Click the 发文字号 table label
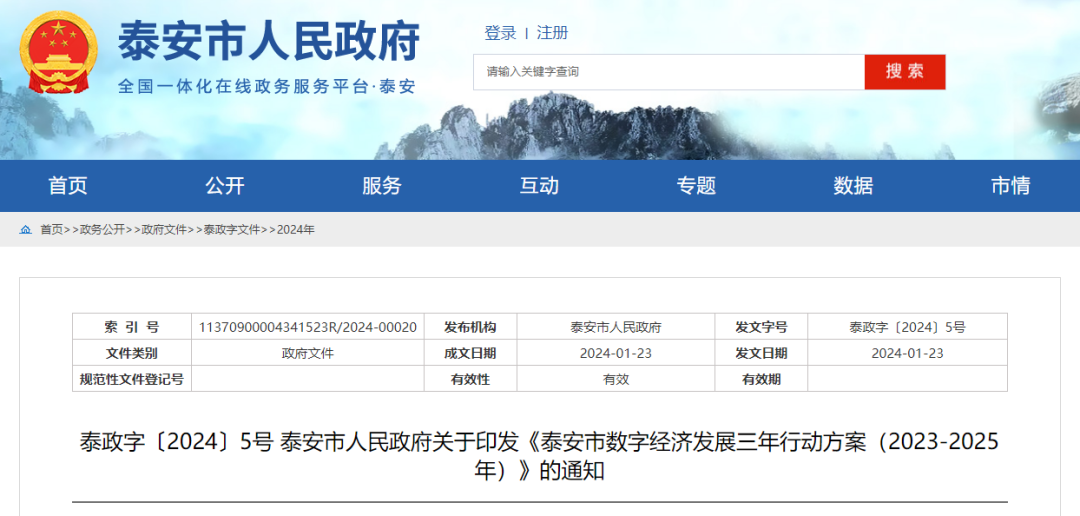Image resolution: width=1080 pixels, height=516 pixels. 761,327
